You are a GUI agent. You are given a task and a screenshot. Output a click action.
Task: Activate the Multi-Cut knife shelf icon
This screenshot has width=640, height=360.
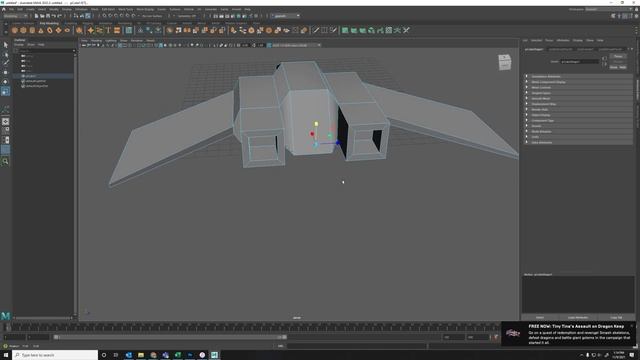coord(316,30)
